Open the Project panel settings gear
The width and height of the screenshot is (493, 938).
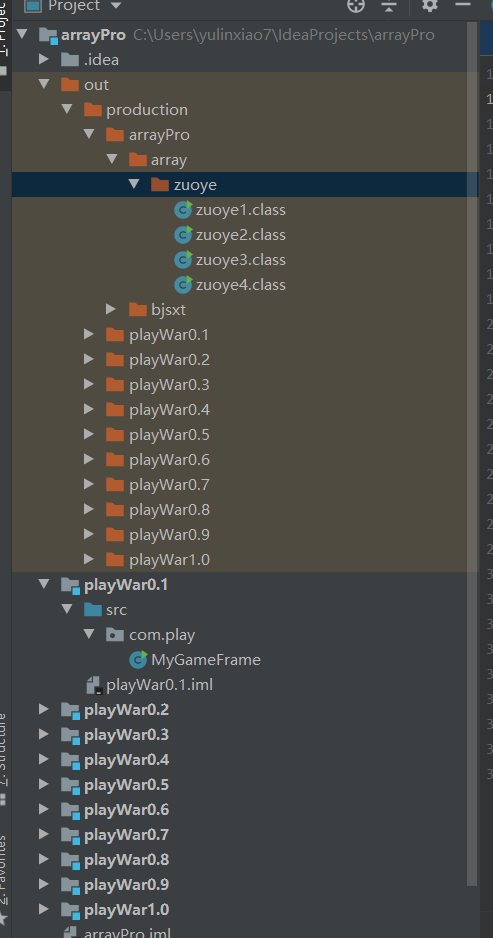[x=430, y=5]
